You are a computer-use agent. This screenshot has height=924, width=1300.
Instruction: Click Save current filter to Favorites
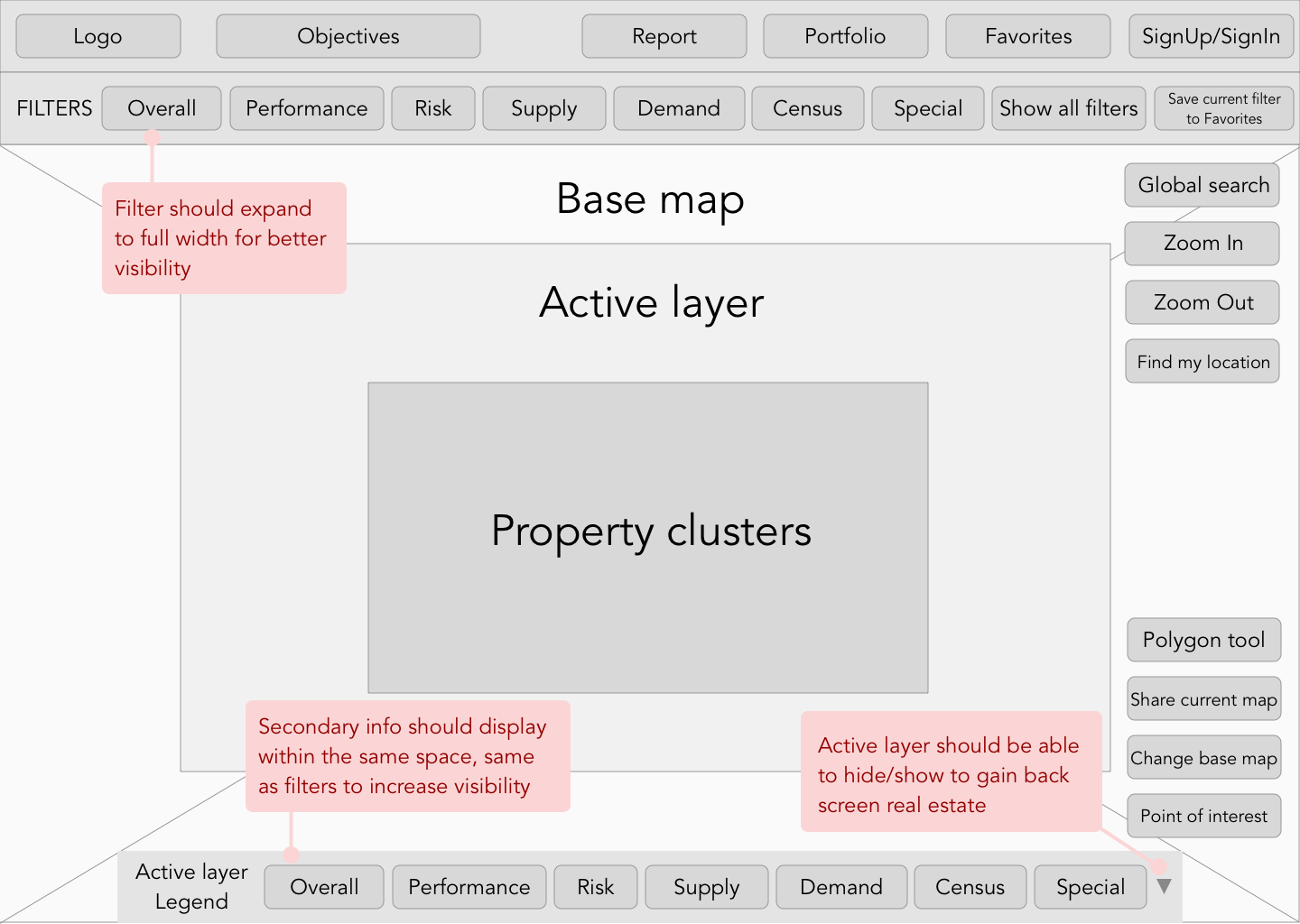tap(1224, 108)
